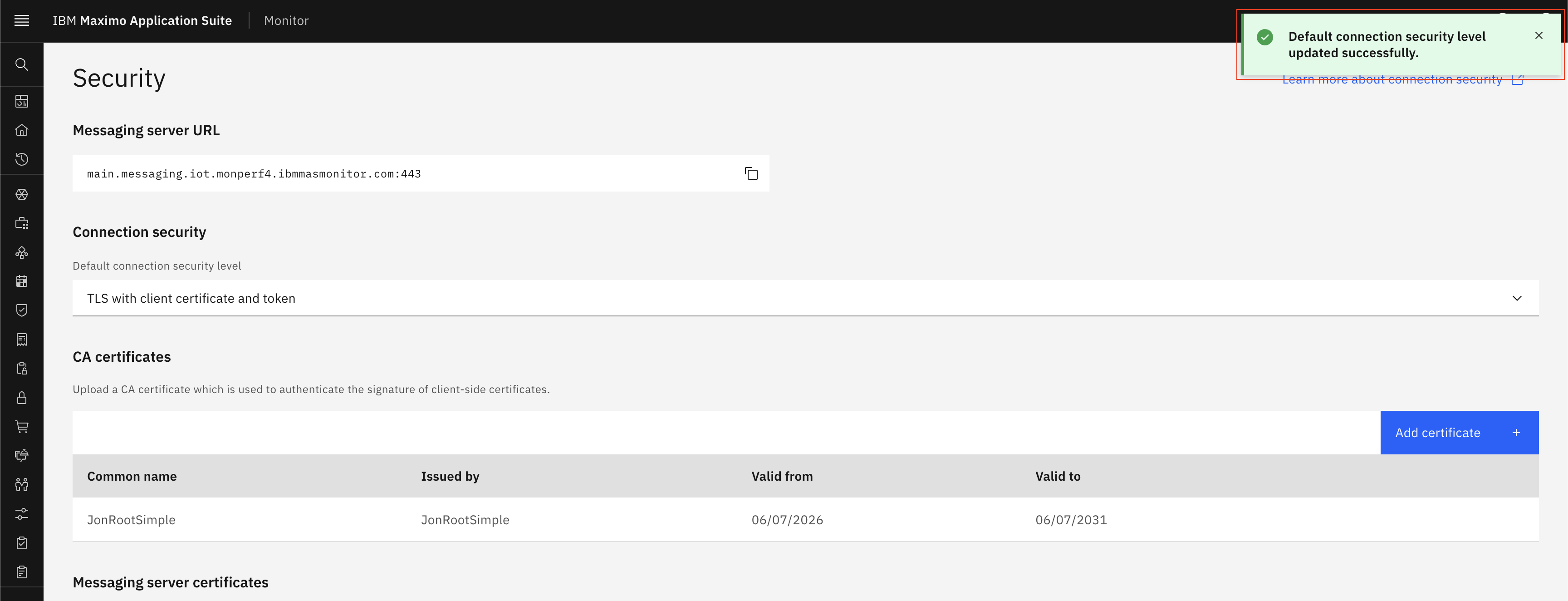Click the Security page heading
Image resolution: width=1568 pixels, height=601 pixels.
(x=119, y=79)
